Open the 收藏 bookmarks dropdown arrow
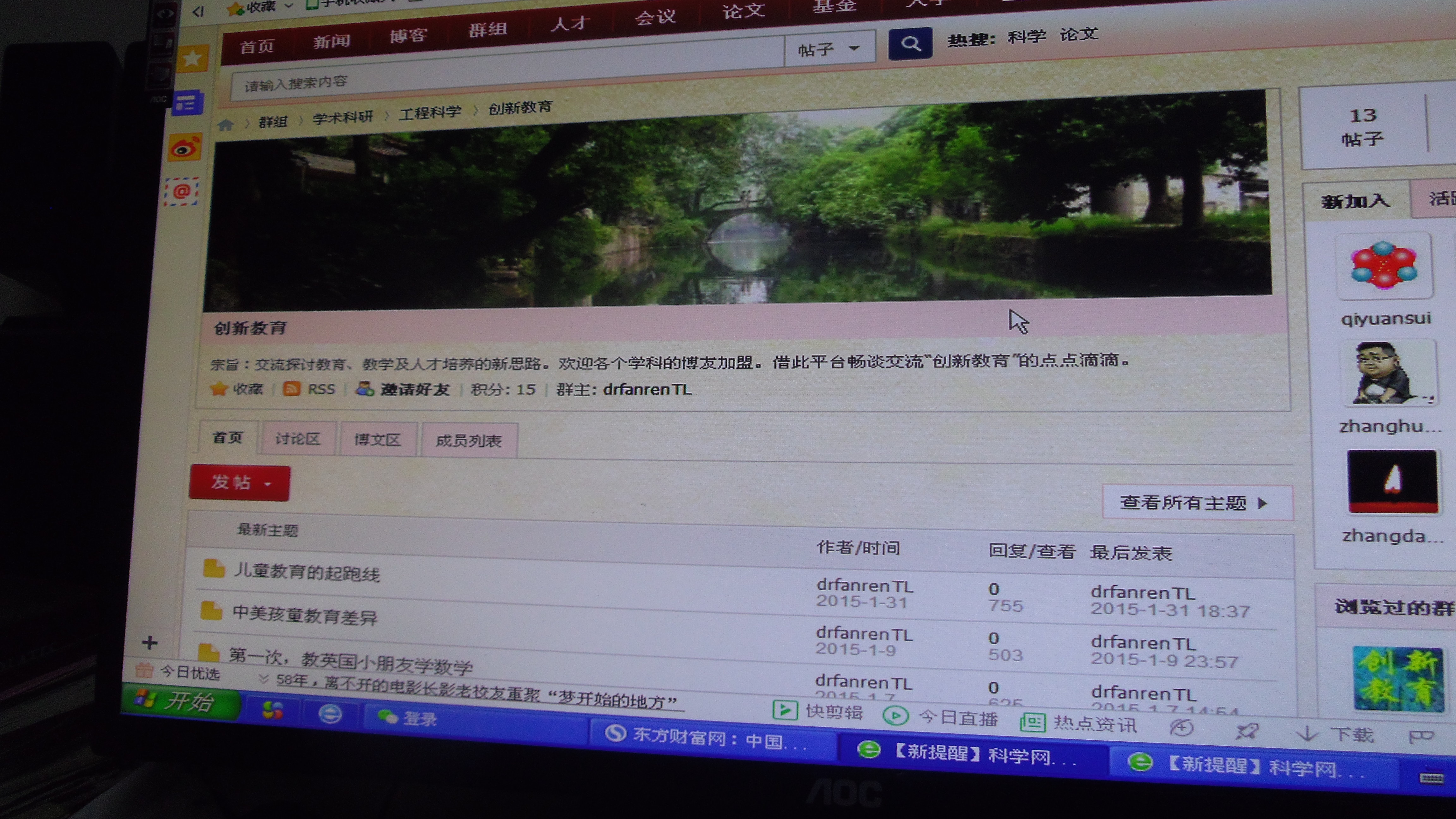 [289, 6]
